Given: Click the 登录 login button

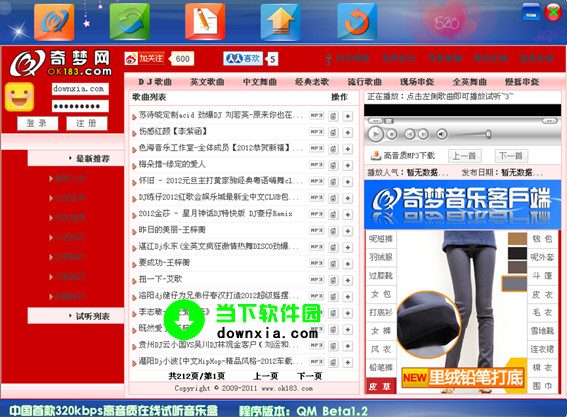Looking at the screenshot, I should (x=37, y=123).
